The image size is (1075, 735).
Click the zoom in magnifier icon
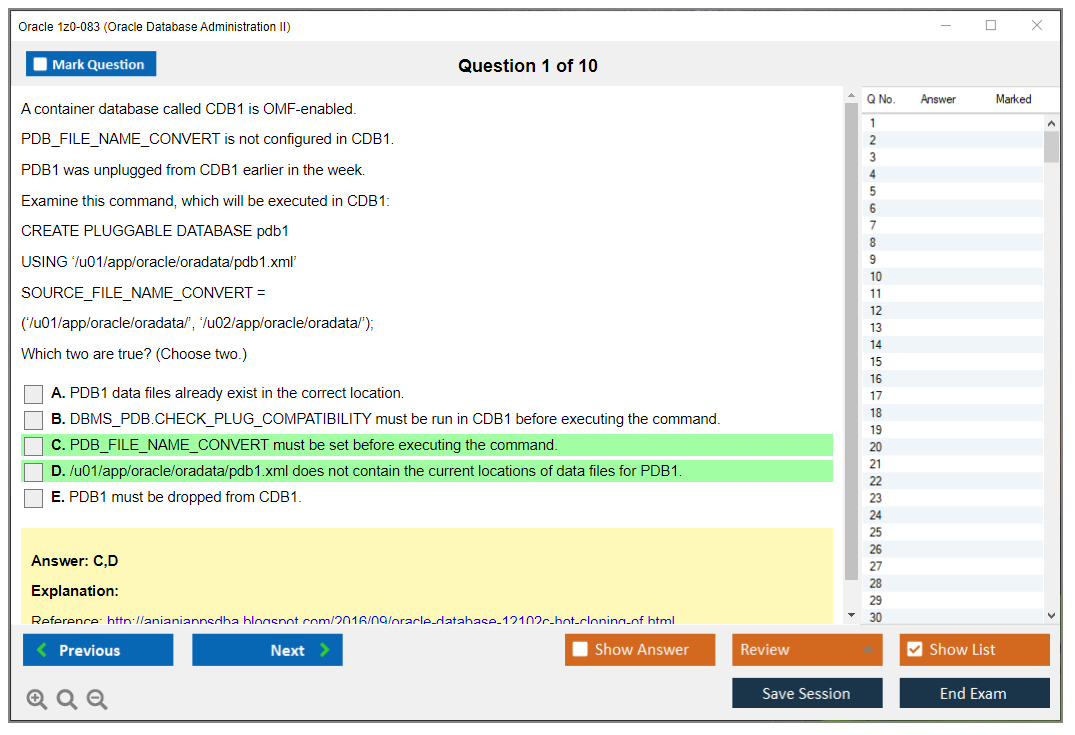(36, 699)
